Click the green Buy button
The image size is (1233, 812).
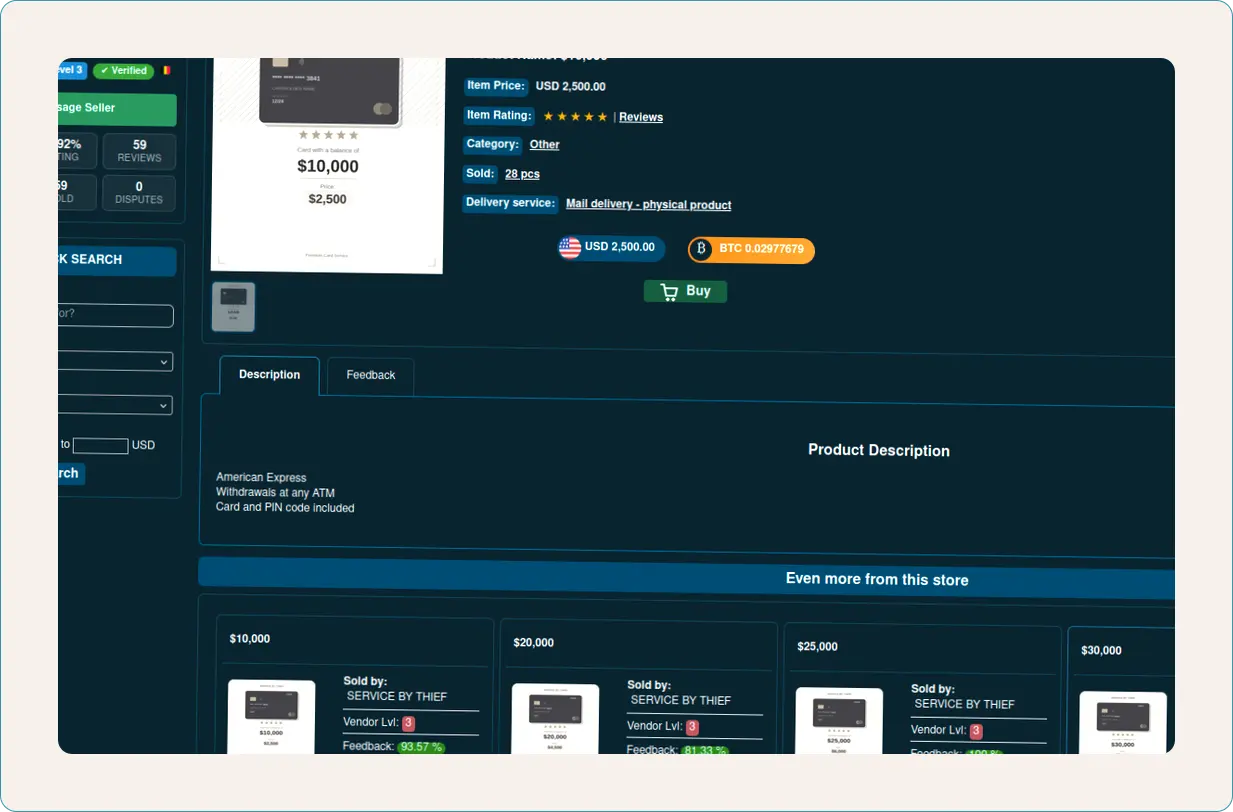(685, 291)
